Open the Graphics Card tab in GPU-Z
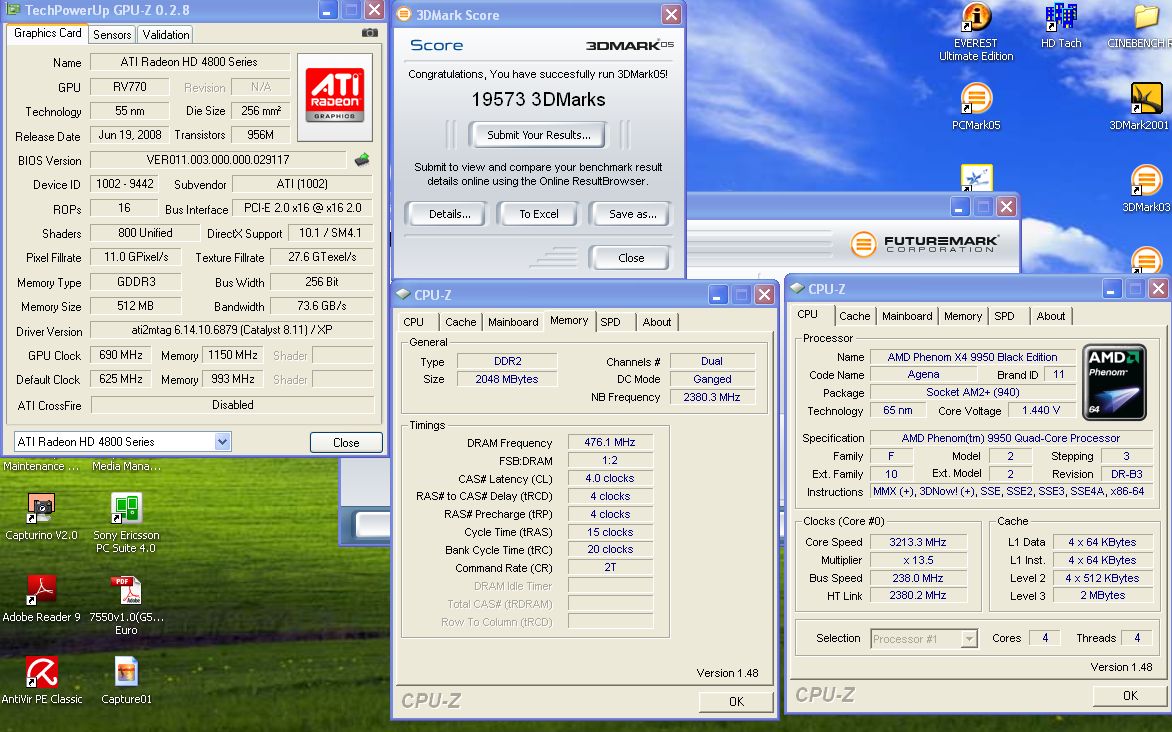 coord(48,33)
